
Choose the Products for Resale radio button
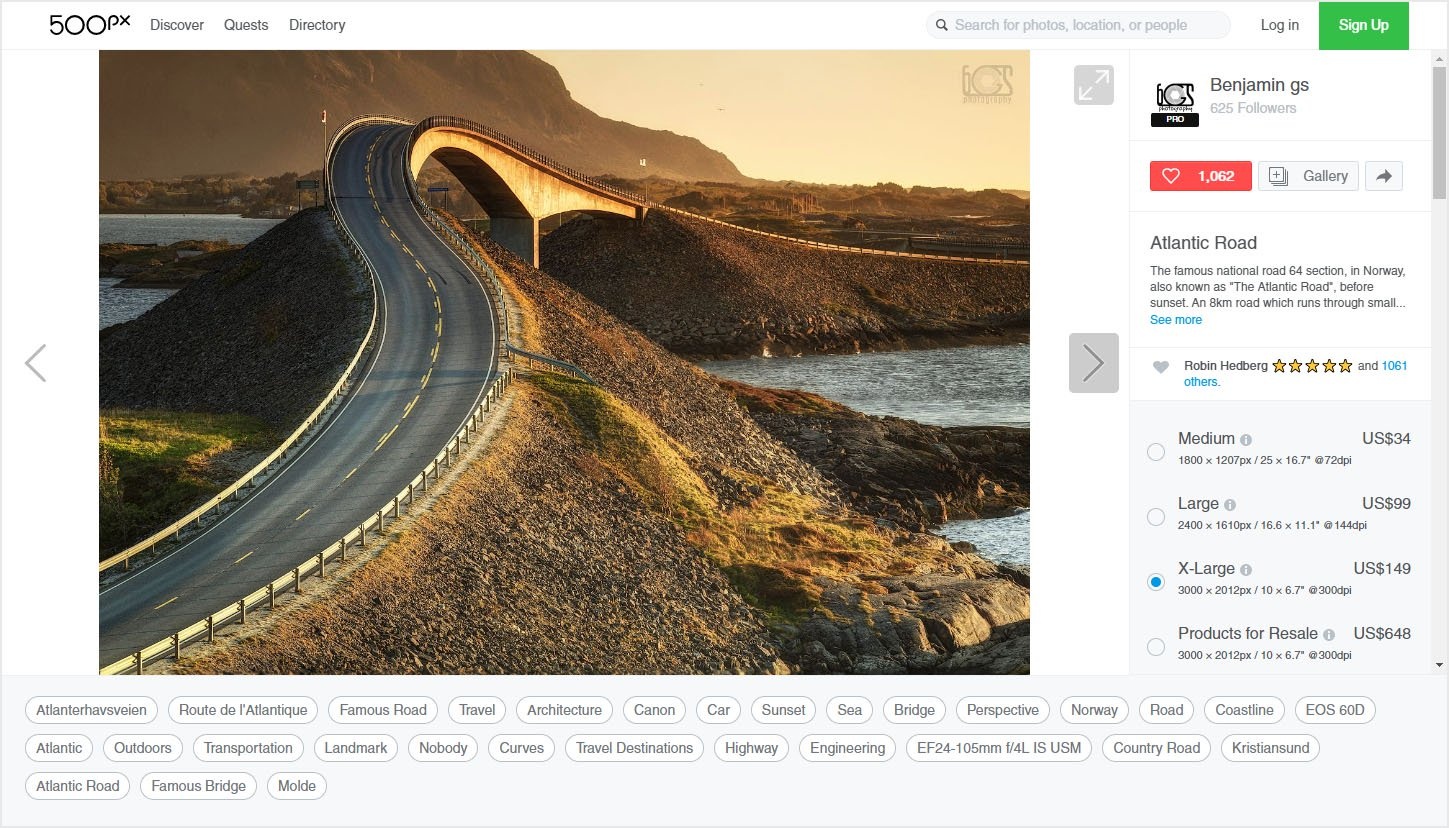(x=1156, y=647)
